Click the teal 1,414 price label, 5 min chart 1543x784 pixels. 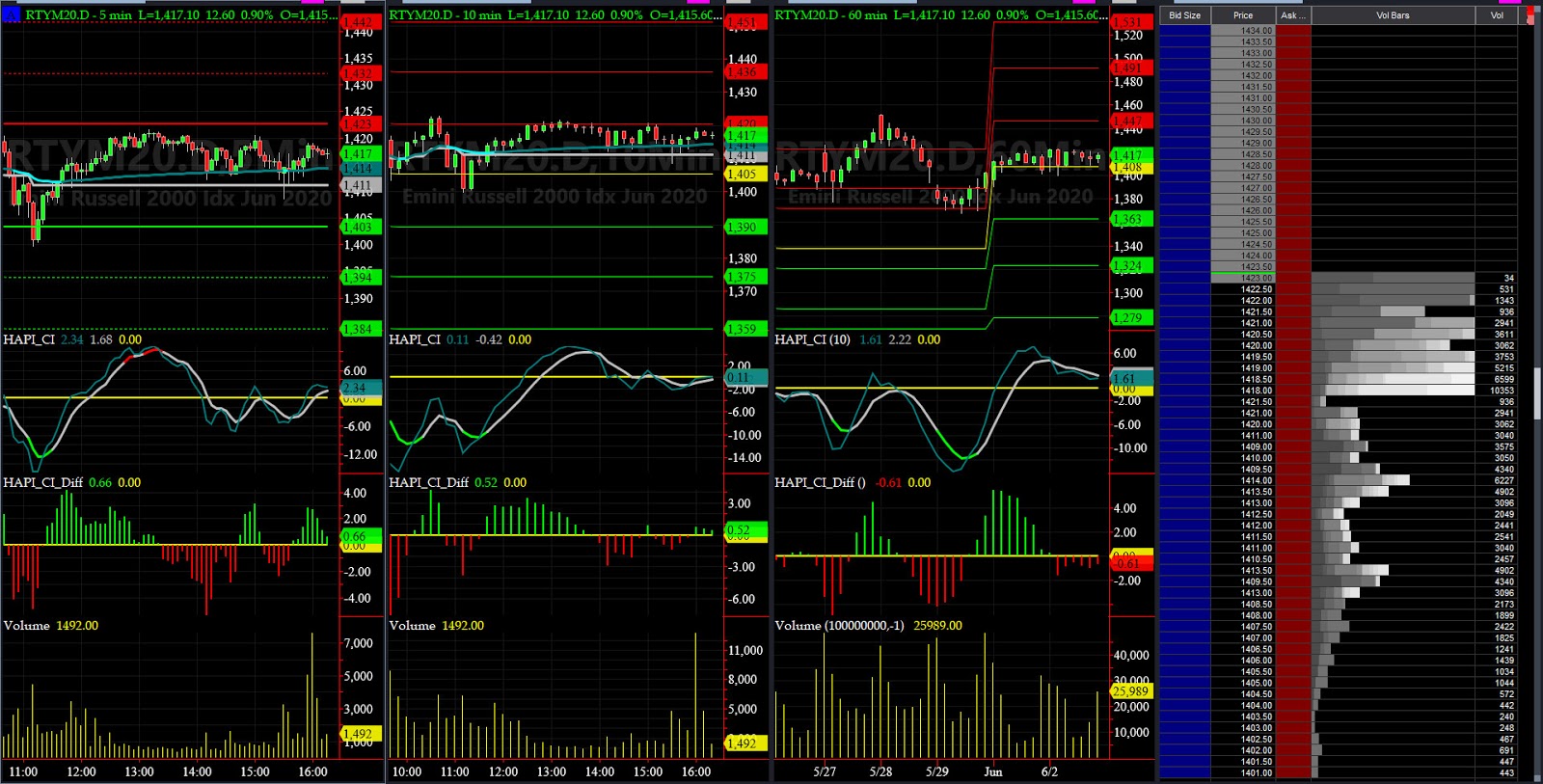coord(361,169)
